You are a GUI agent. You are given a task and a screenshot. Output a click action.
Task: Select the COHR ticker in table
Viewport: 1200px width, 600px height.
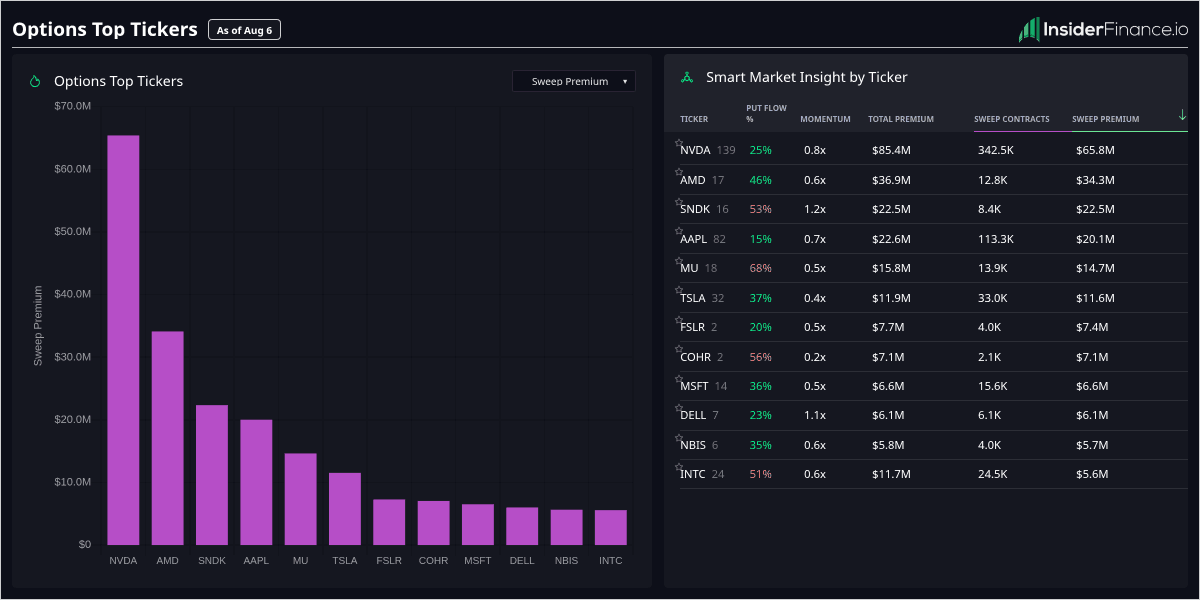[695, 356]
